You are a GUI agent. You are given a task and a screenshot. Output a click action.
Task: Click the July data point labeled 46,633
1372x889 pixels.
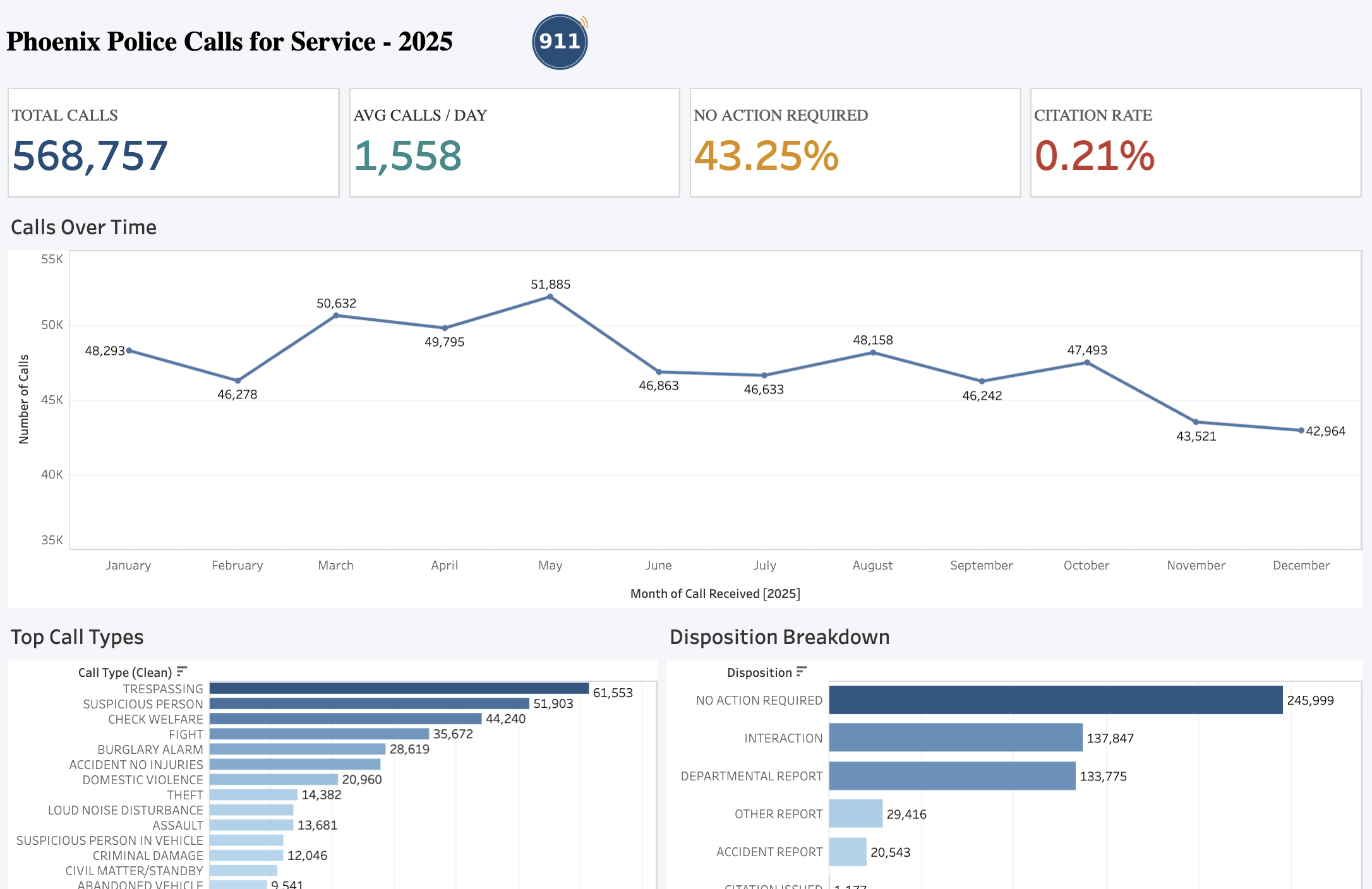[x=764, y=375]
